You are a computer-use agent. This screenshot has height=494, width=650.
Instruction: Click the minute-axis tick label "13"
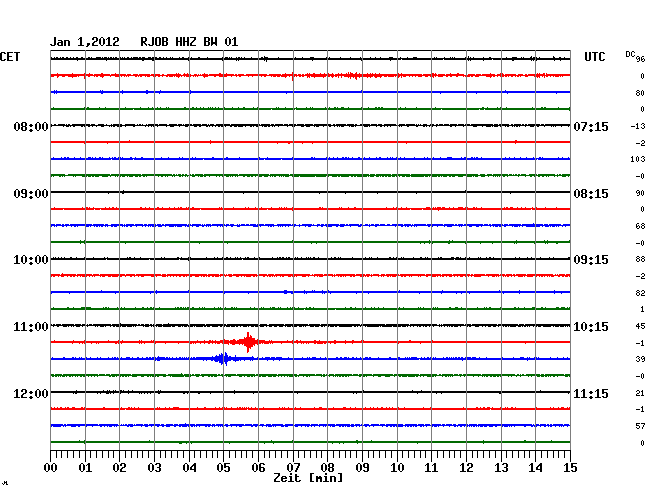pyautogui.click(x=501, y=467)
